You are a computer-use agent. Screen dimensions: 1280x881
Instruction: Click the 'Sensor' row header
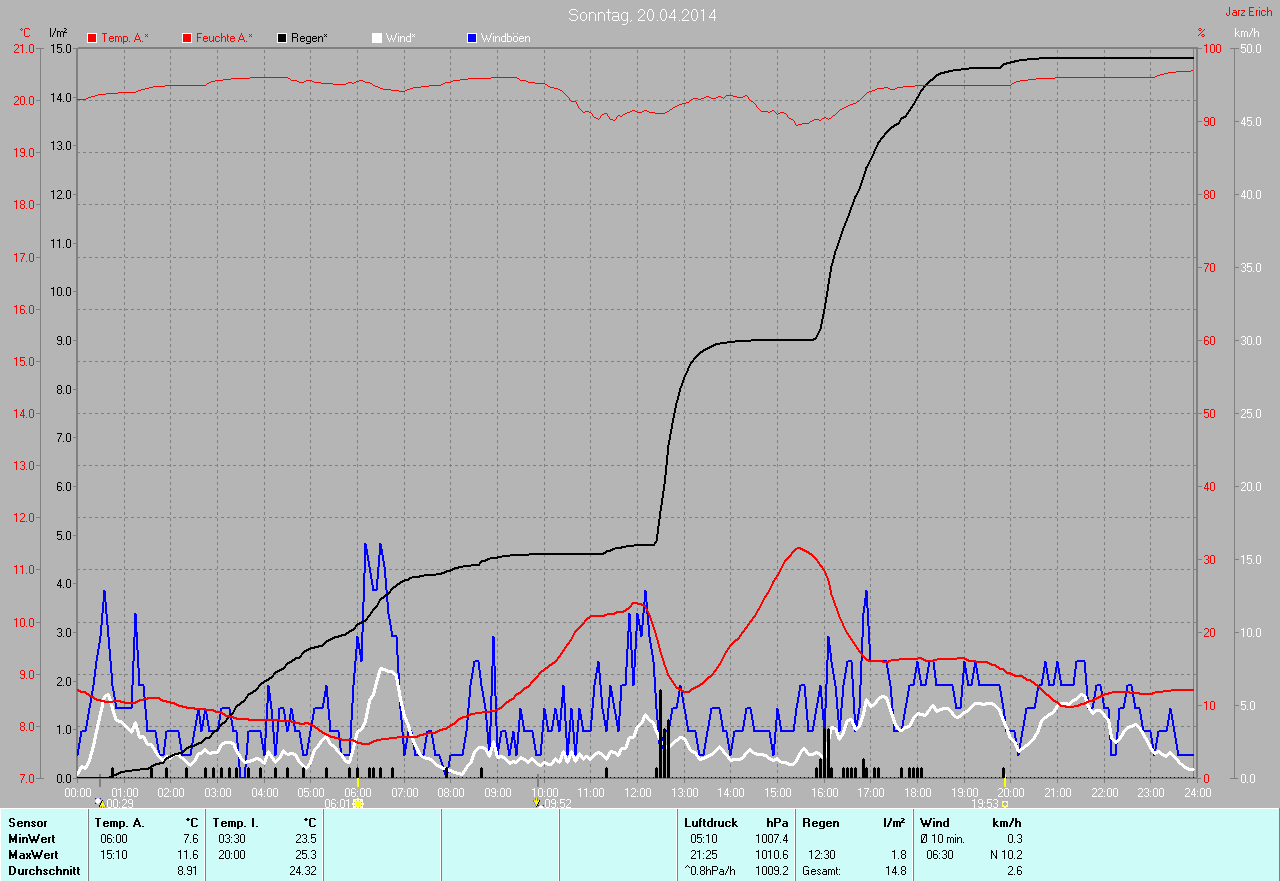[27, 823]
